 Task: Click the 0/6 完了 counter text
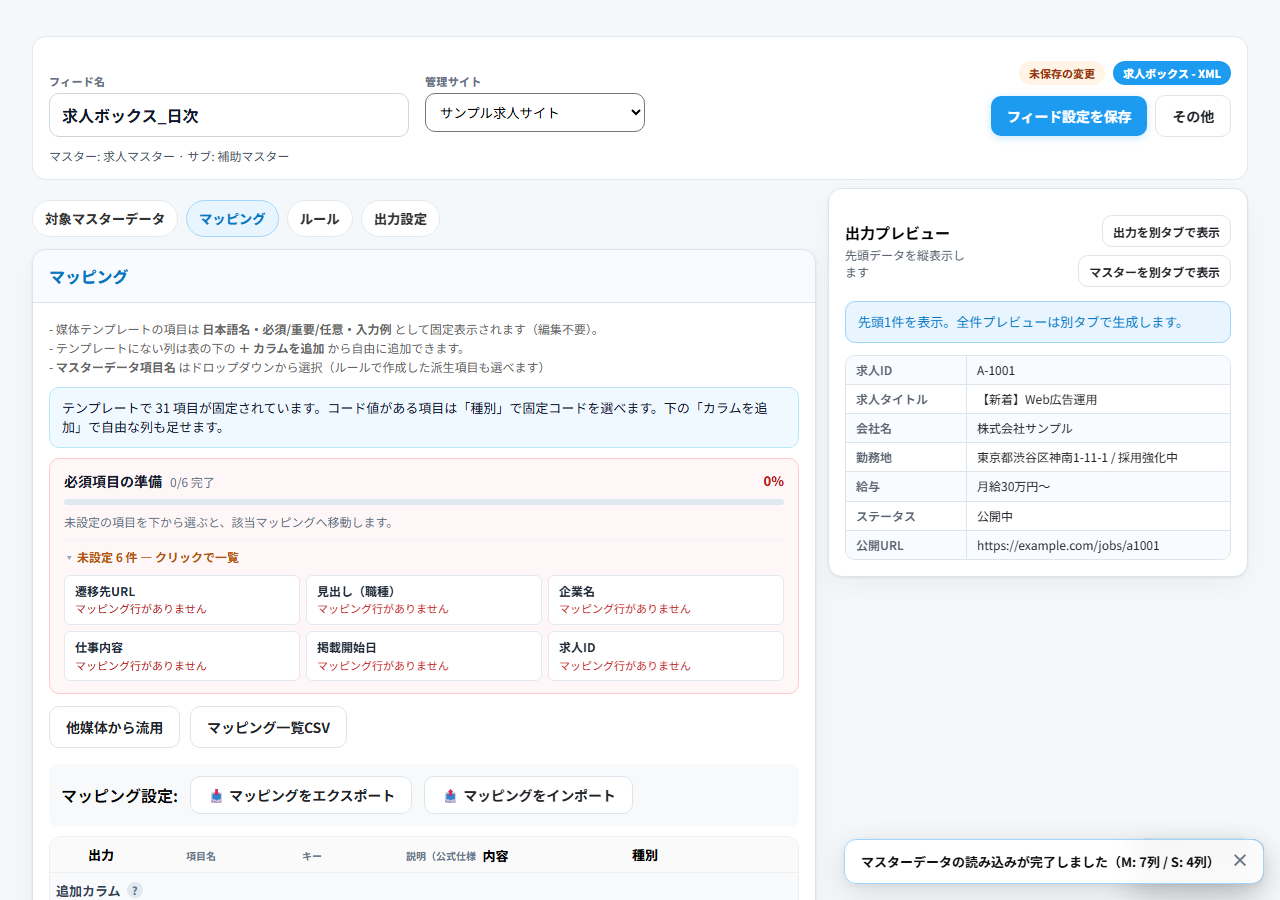[x=192, y=482]
